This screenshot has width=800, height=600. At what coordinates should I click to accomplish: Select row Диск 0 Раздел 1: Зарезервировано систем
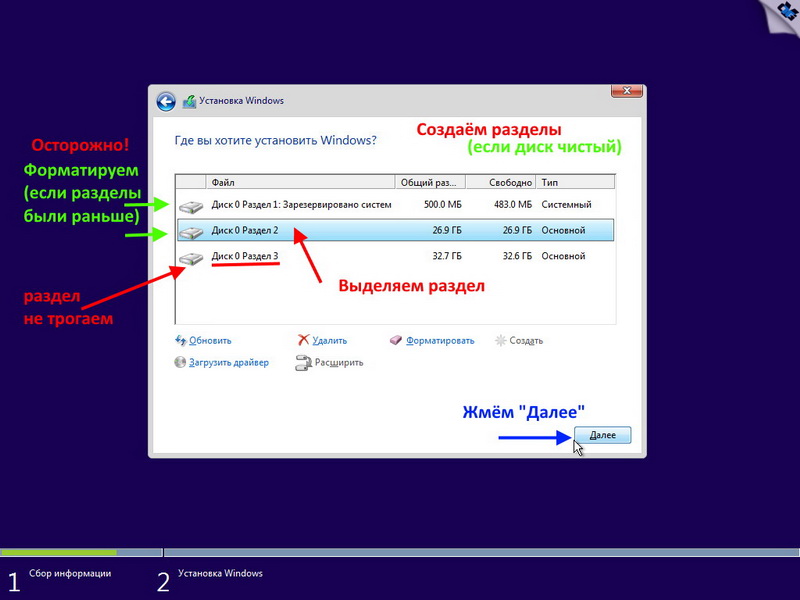395,205
